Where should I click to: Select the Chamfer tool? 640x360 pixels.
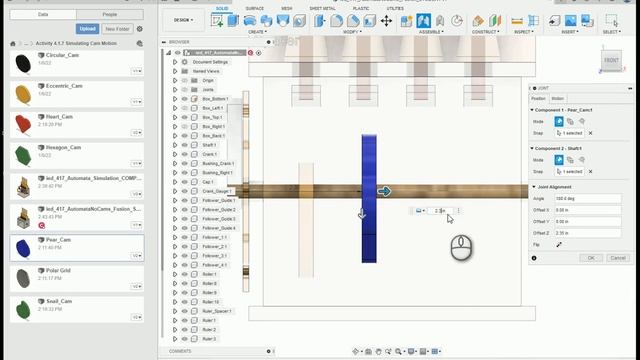(x=353, y=20)
